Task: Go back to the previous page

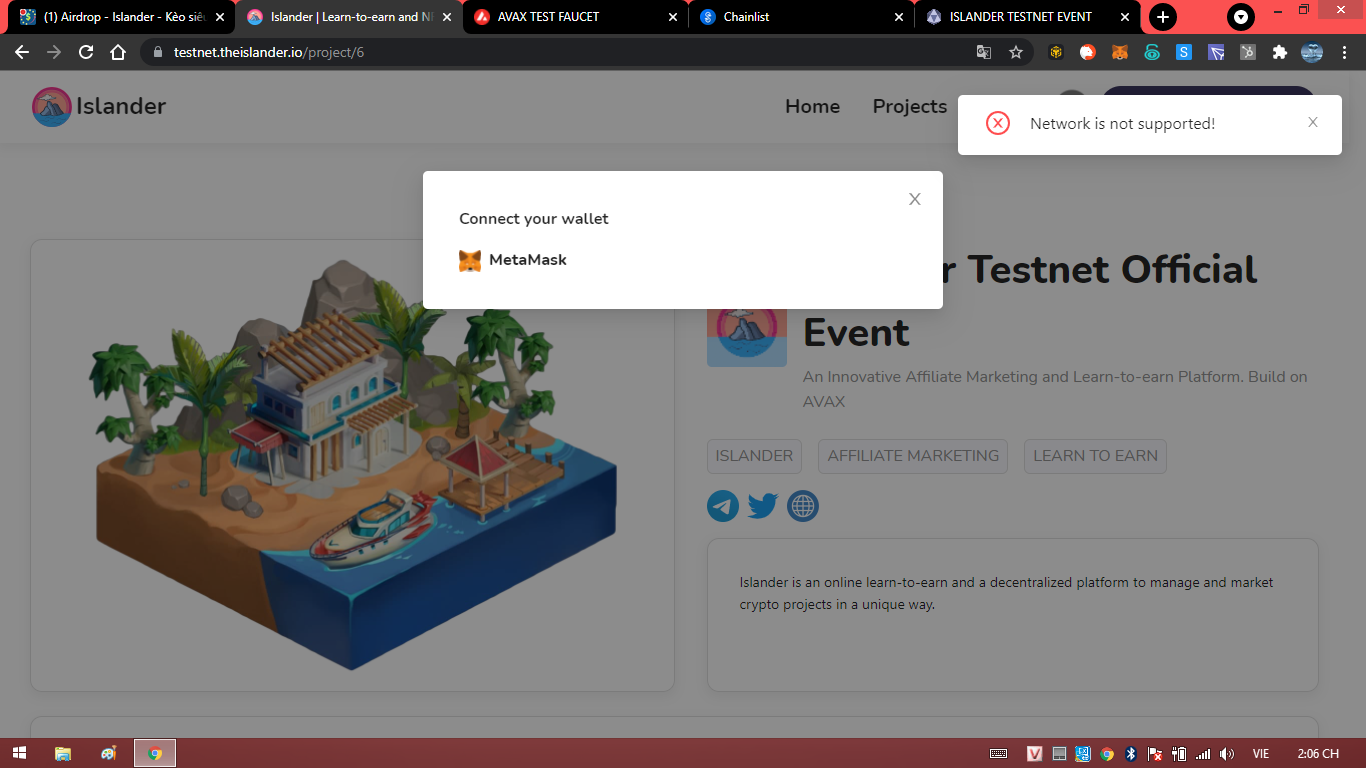Action: click(x=22, y=52)
